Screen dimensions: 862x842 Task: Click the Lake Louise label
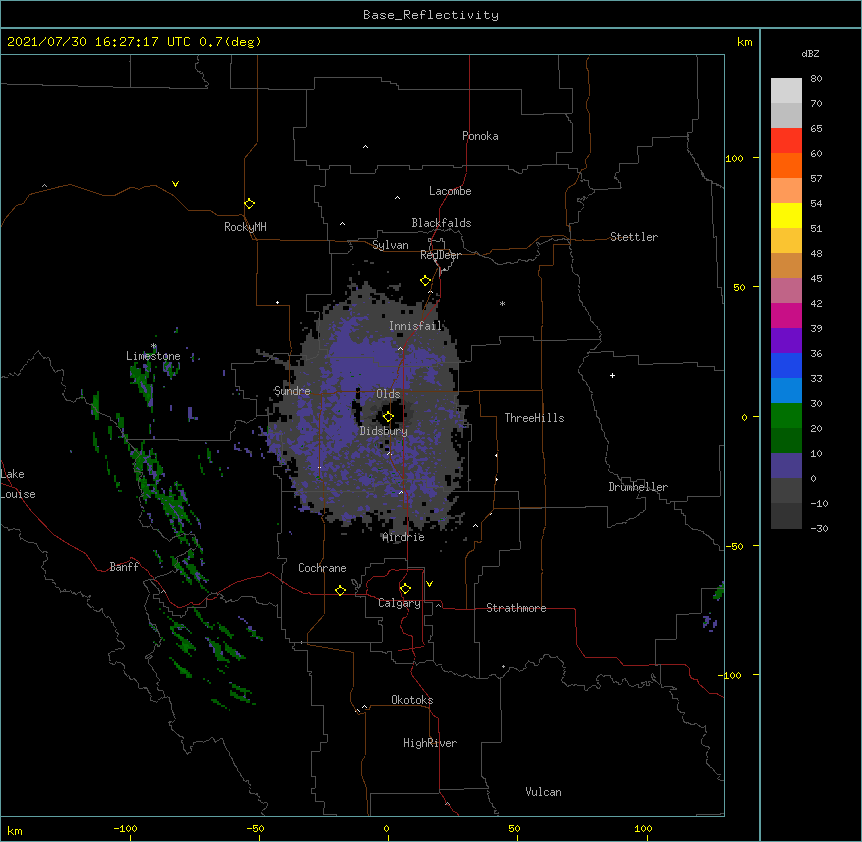click(18, 484)
